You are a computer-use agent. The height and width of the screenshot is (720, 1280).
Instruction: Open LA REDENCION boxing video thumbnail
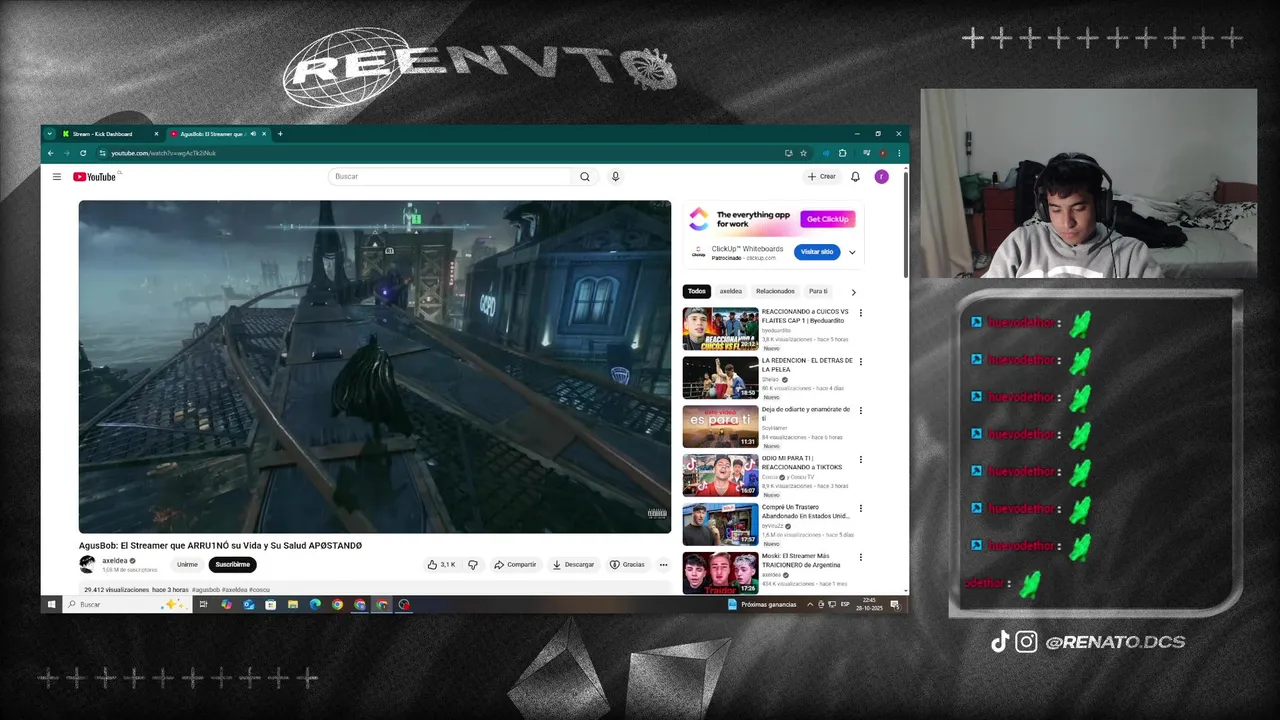click(720, 378)
